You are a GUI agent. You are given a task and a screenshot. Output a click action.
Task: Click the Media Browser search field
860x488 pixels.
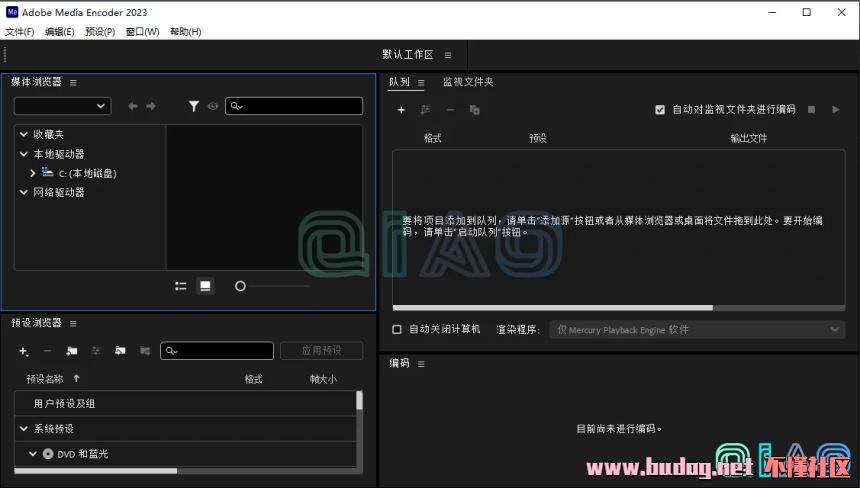[294, 106]
